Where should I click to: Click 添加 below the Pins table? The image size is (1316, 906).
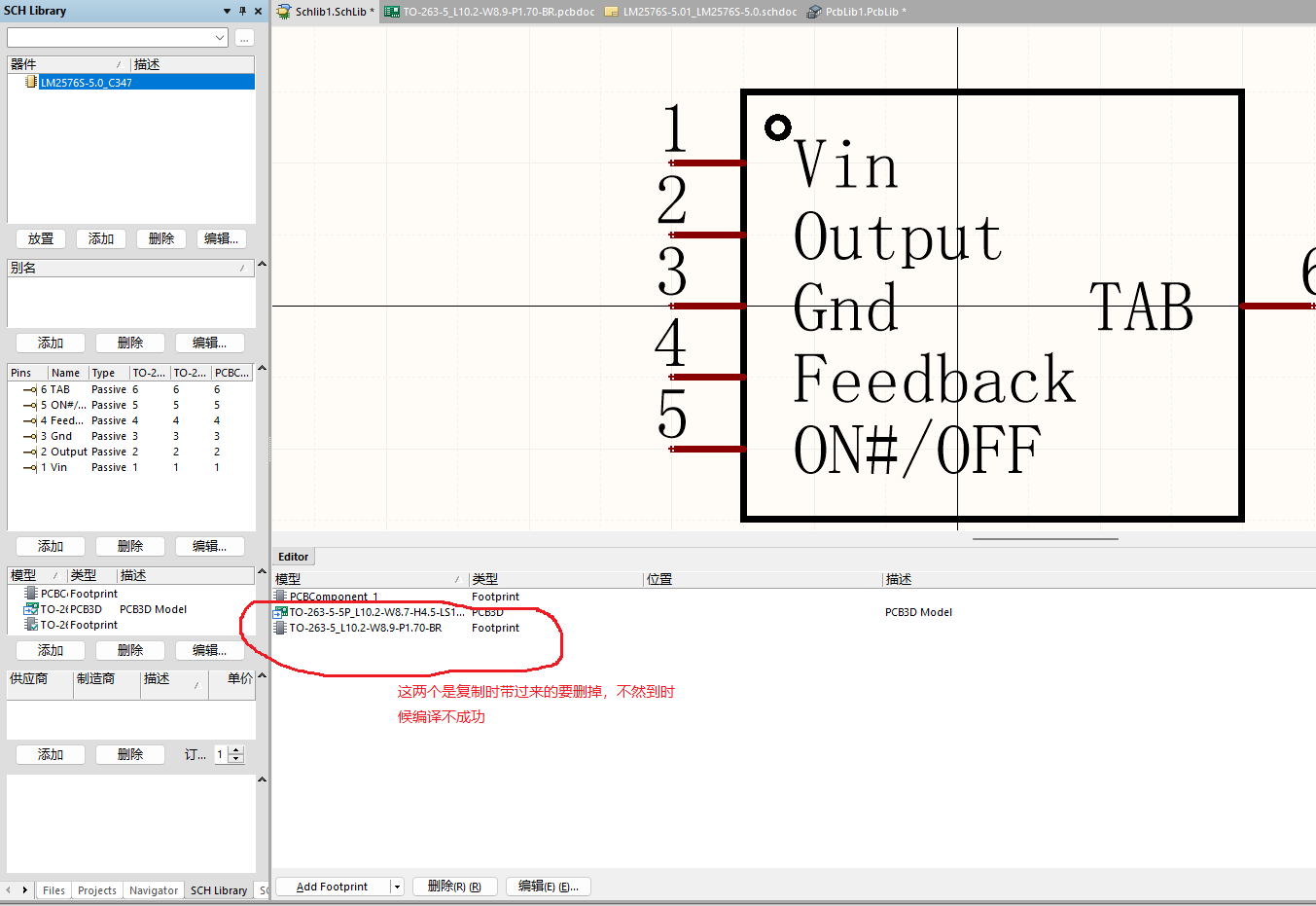[x=51, y=546]
